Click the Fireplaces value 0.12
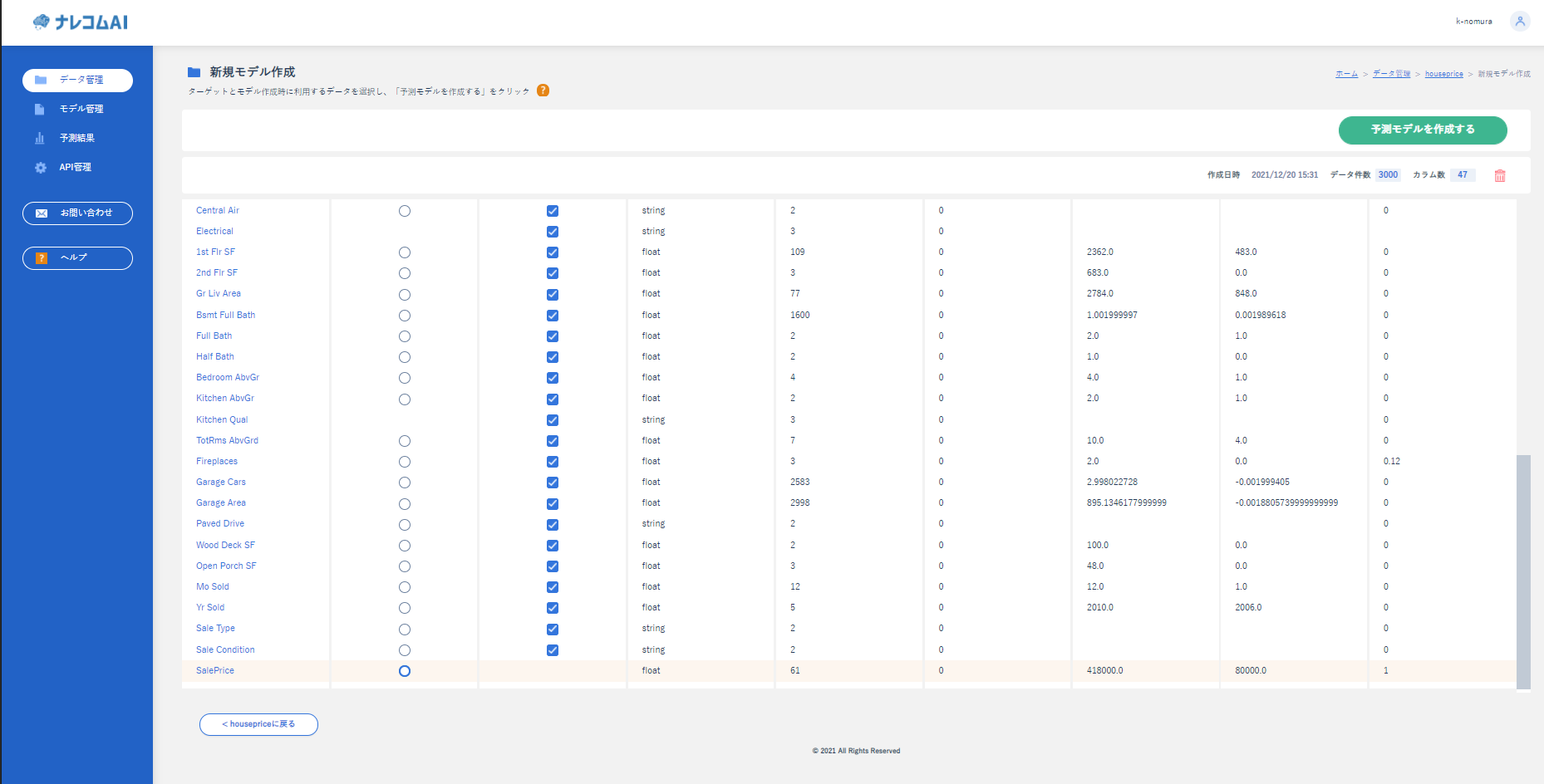Screen dimensions: 1544x784 point(1392,462)
